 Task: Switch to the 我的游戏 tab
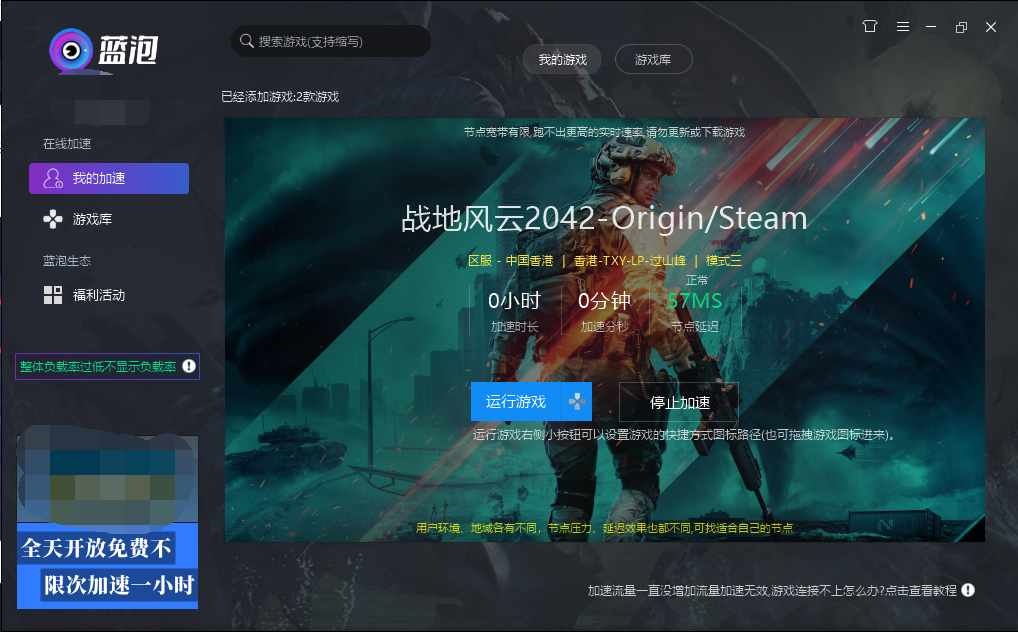coord(562,60)
